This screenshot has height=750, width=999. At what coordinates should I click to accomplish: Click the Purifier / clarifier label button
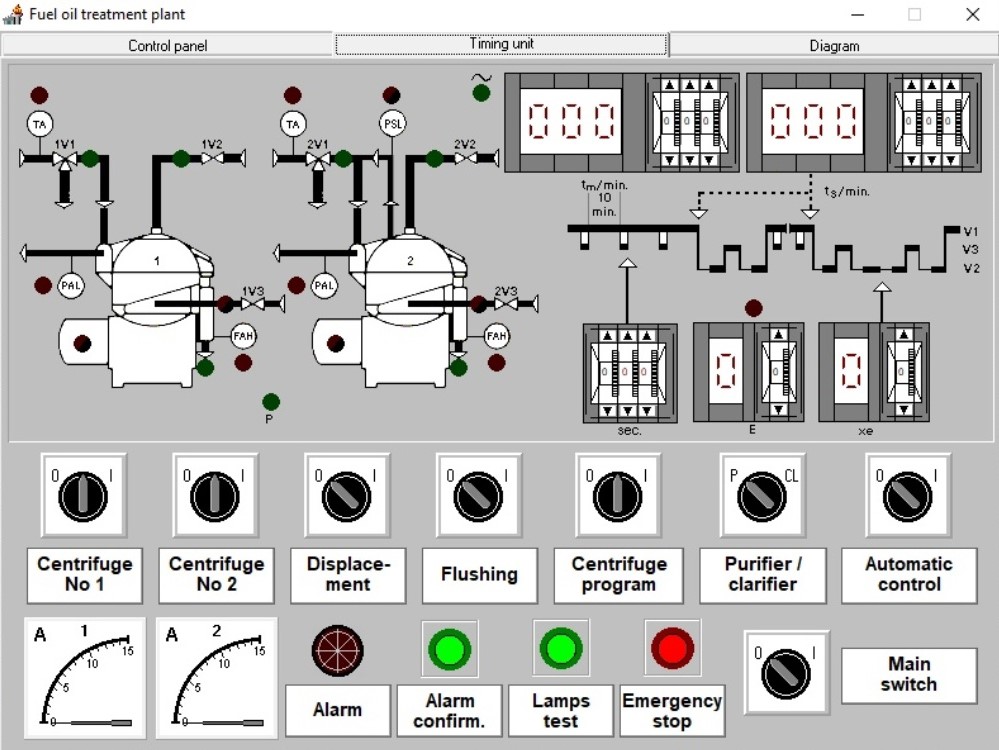763,575
